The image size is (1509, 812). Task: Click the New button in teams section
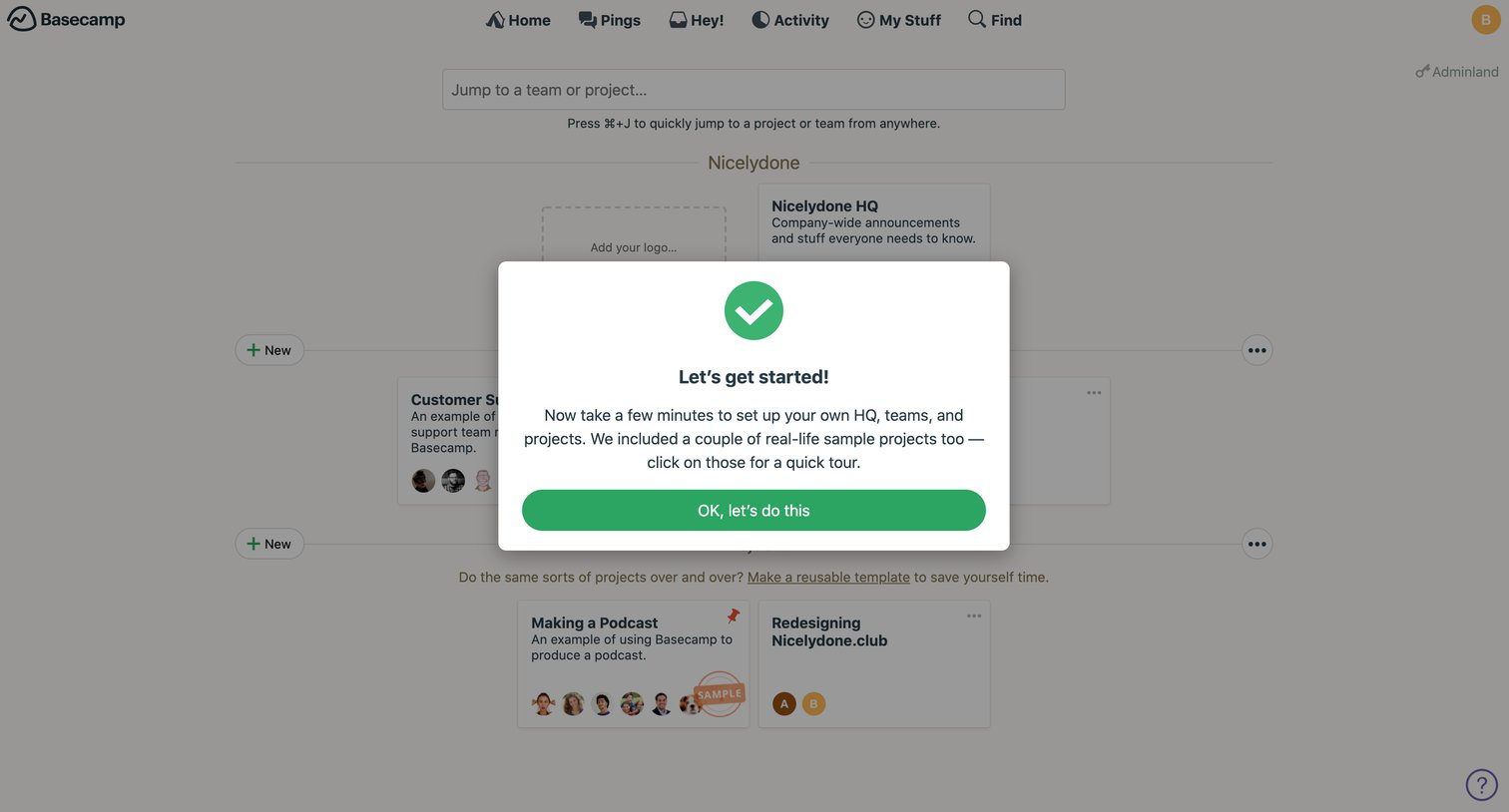(x=269, y=350)
